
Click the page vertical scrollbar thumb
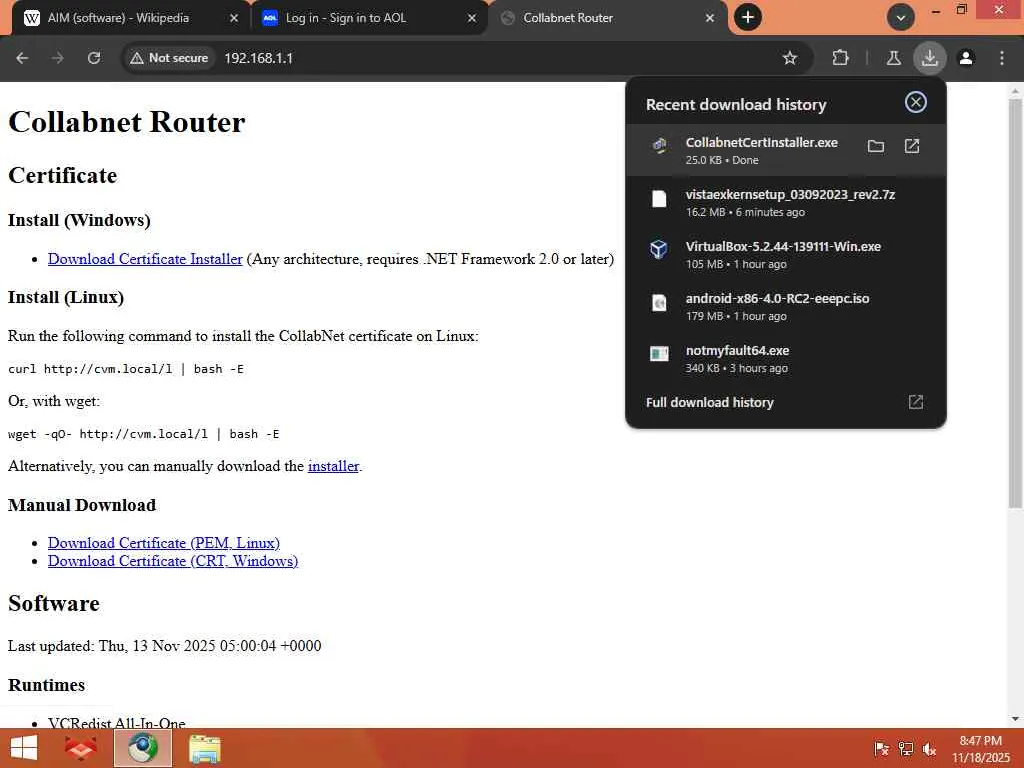pos(1016,303)
